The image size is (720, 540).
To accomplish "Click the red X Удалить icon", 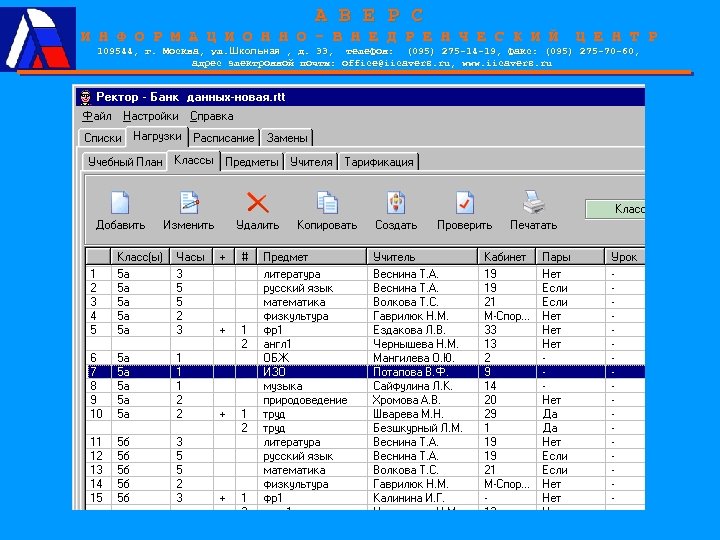I will 258,202.
